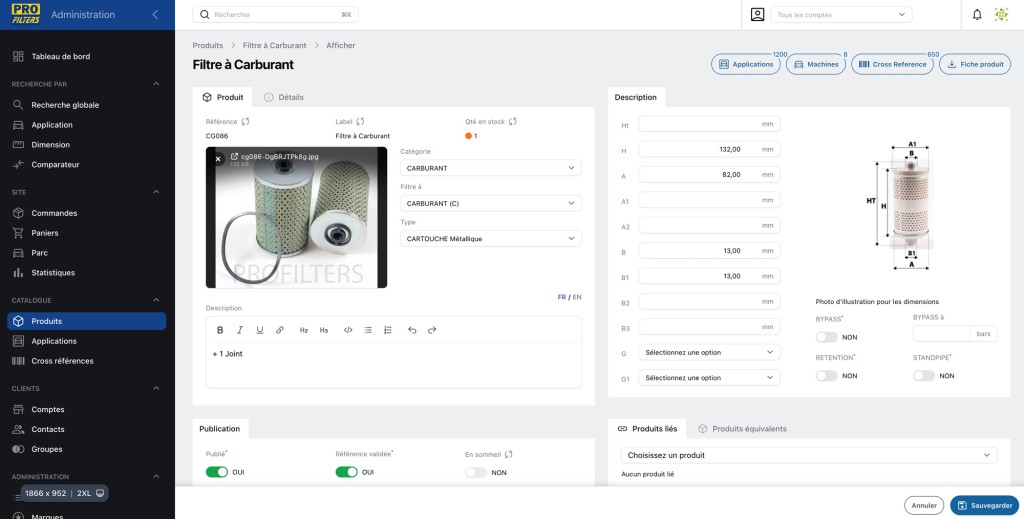This screenshot has height=519, width=1024.
Task: Insert bulleted list in Description editor
Action: click(368, 330)
